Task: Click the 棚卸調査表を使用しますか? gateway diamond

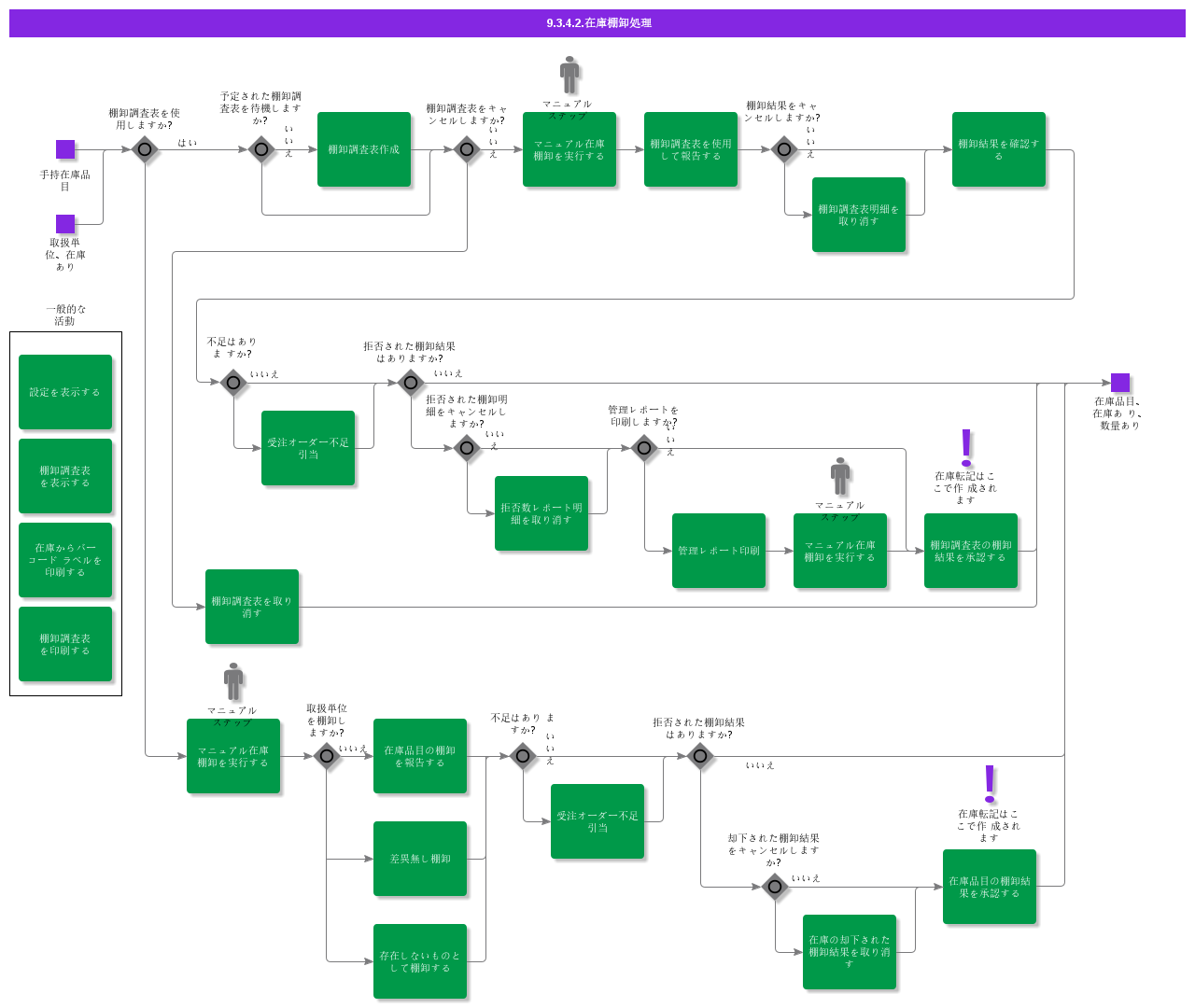Action: (x=145, y=149)
